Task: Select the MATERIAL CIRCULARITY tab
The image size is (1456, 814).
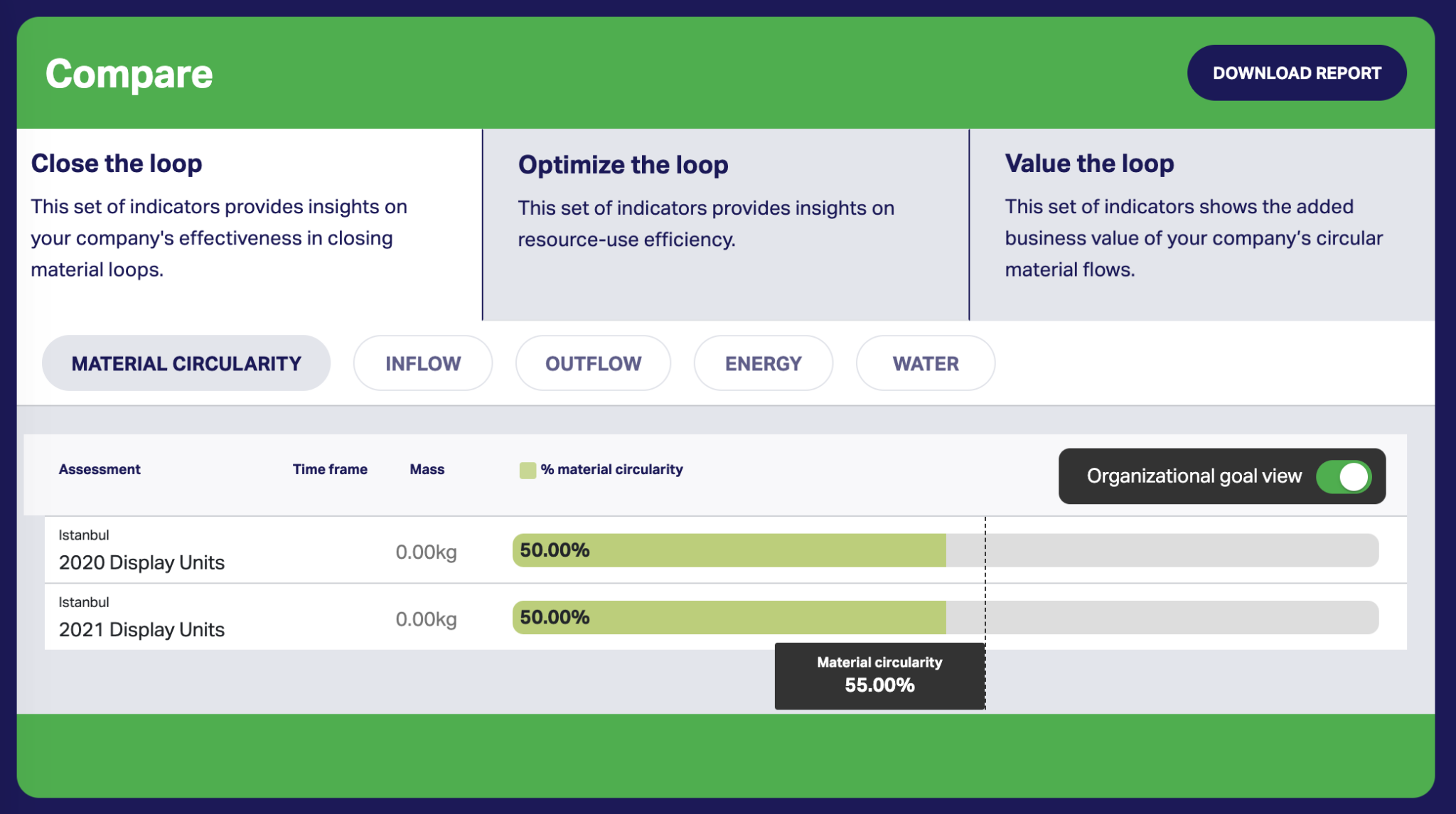Action: pyautogui.click(x=186, y=363)
